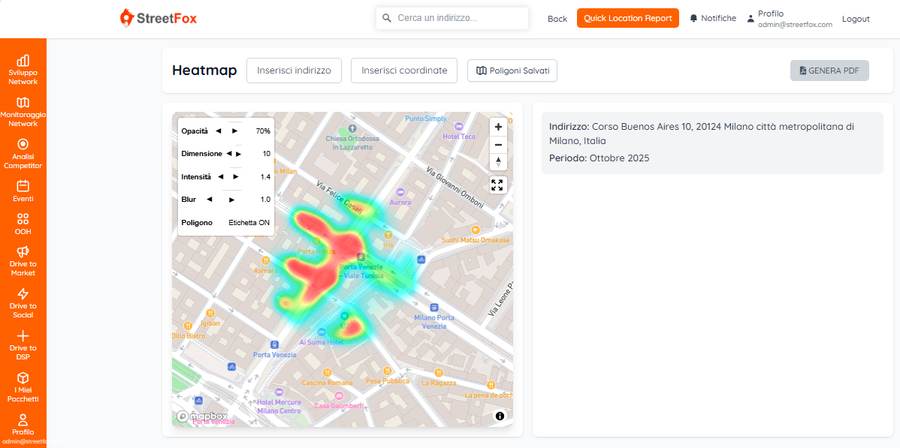The width and height of the screenshot is (900, 448).
Task: Click the Chiesa Ortodossa marker
Action: pos(352,128)
